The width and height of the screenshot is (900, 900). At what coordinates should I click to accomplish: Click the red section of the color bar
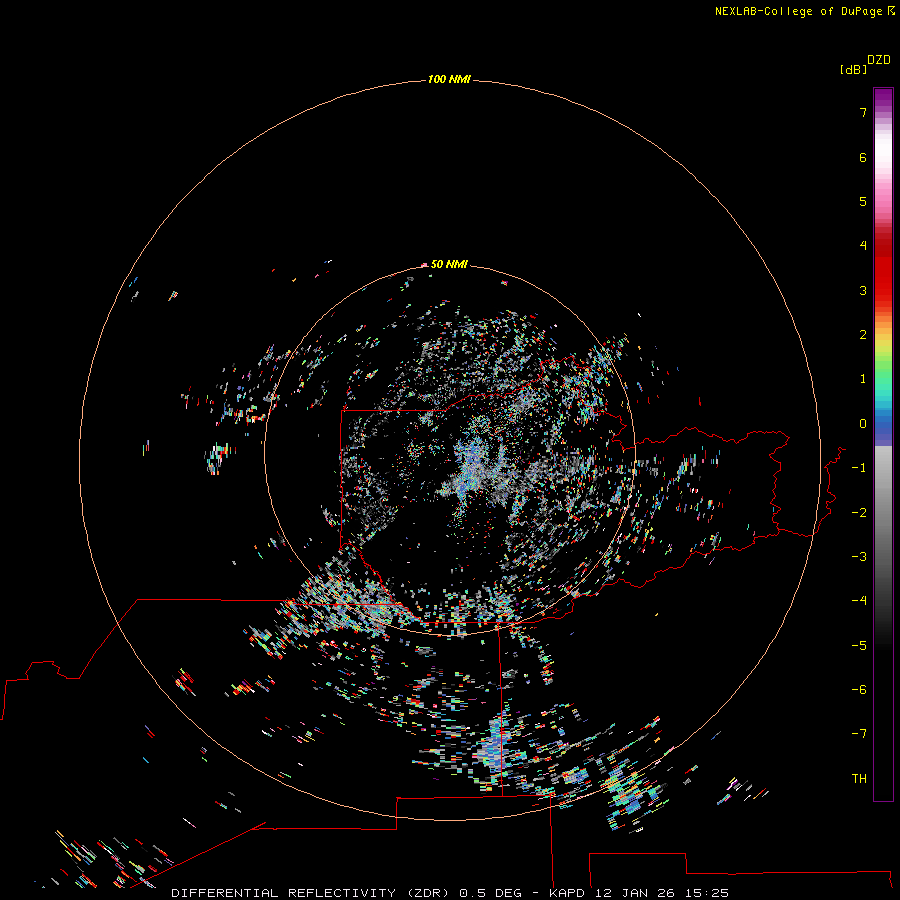tap(883, 267)
